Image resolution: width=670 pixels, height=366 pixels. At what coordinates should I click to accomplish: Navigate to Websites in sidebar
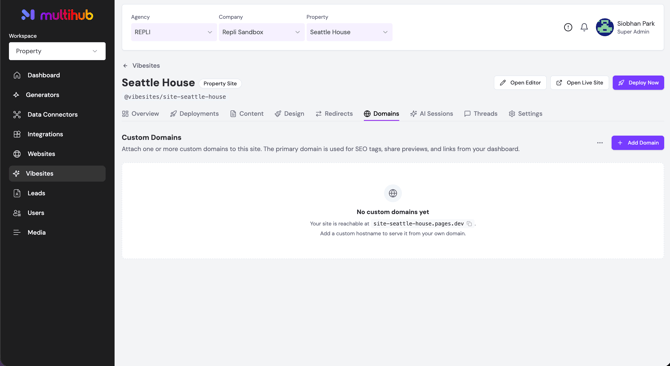57,154
